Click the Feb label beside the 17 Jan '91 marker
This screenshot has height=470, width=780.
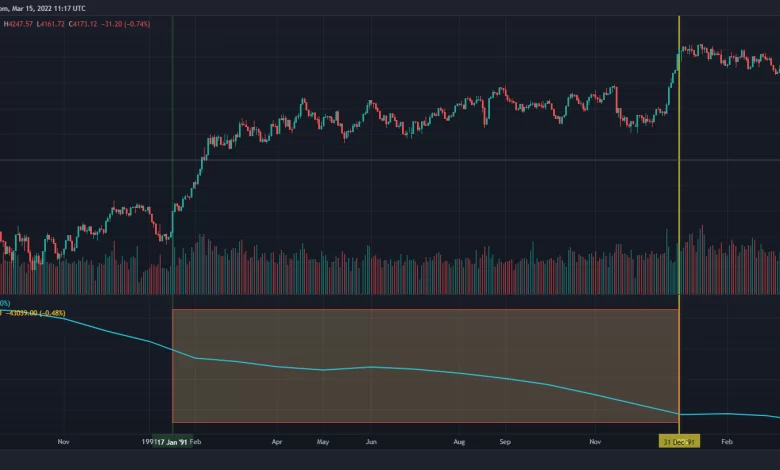click(x=196, y=440)
